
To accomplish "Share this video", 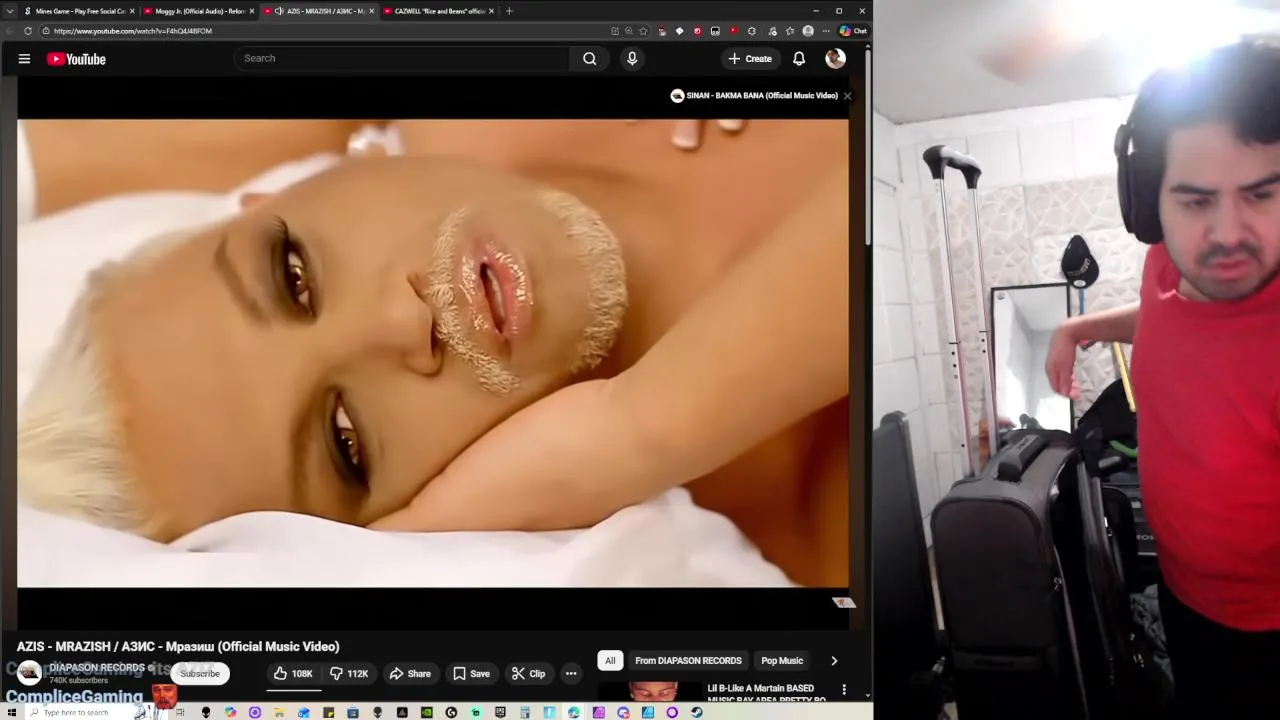I will (x=411, y=674).
